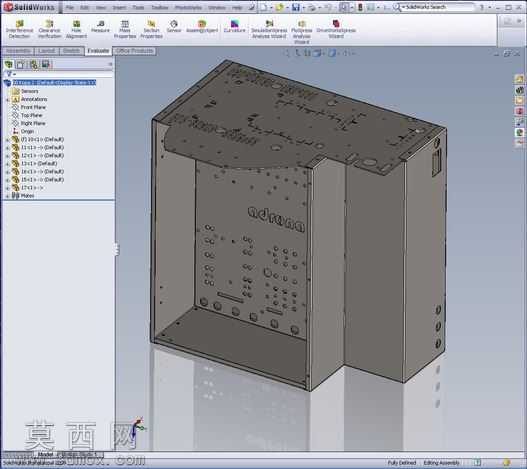Click the Open file icon

point(279,7)
